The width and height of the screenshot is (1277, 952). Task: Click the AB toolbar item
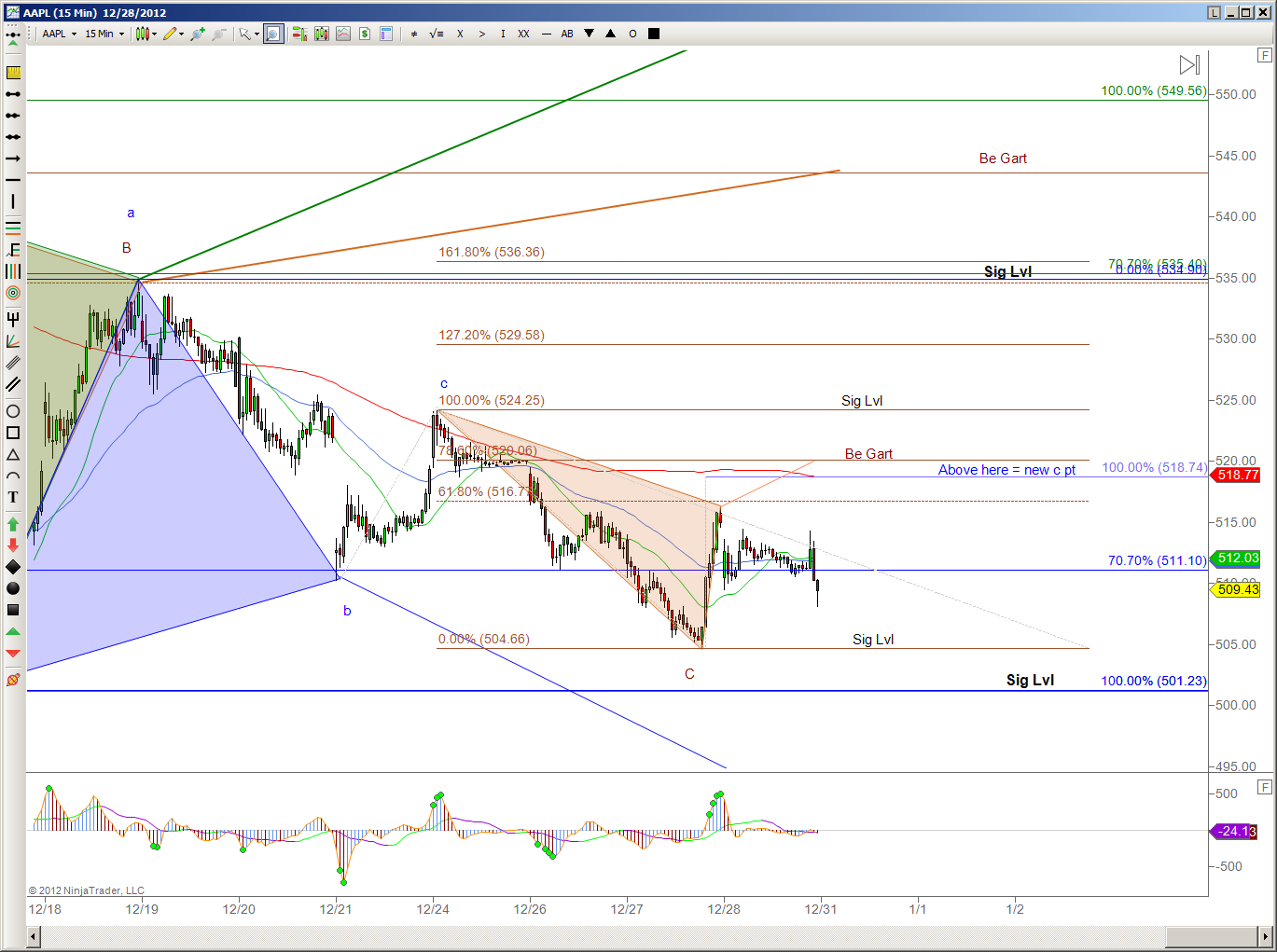[x=567, y=34]
